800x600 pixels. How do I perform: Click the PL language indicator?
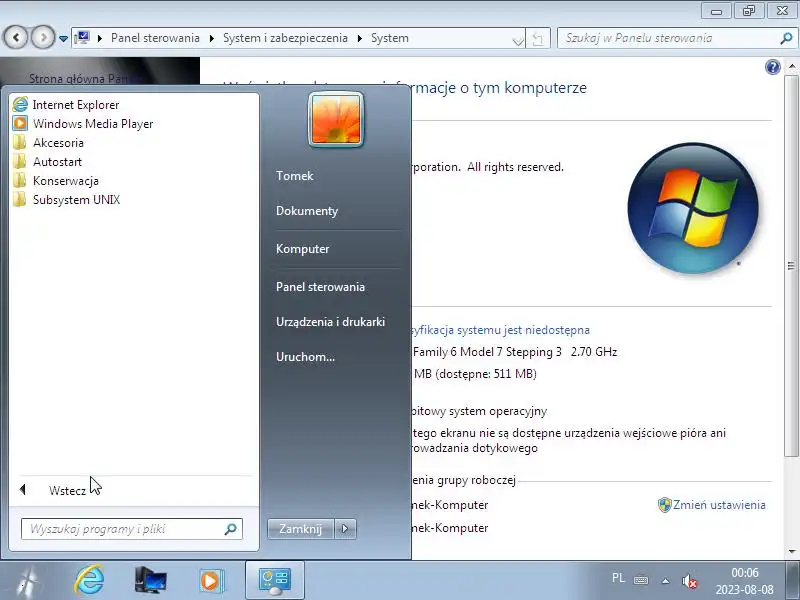point(618,578)
